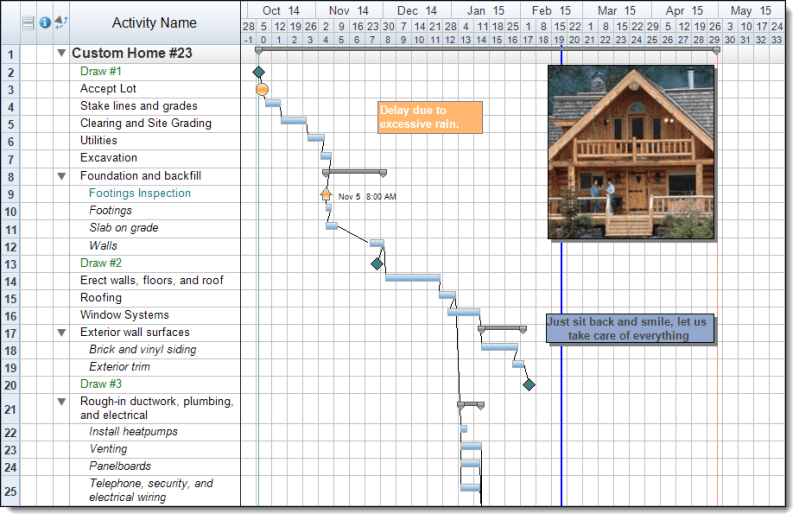Select the Accept Lot orange circle marker
Image resolution: width=799 pixels, height=520 pixels.
tap(262, 90)
